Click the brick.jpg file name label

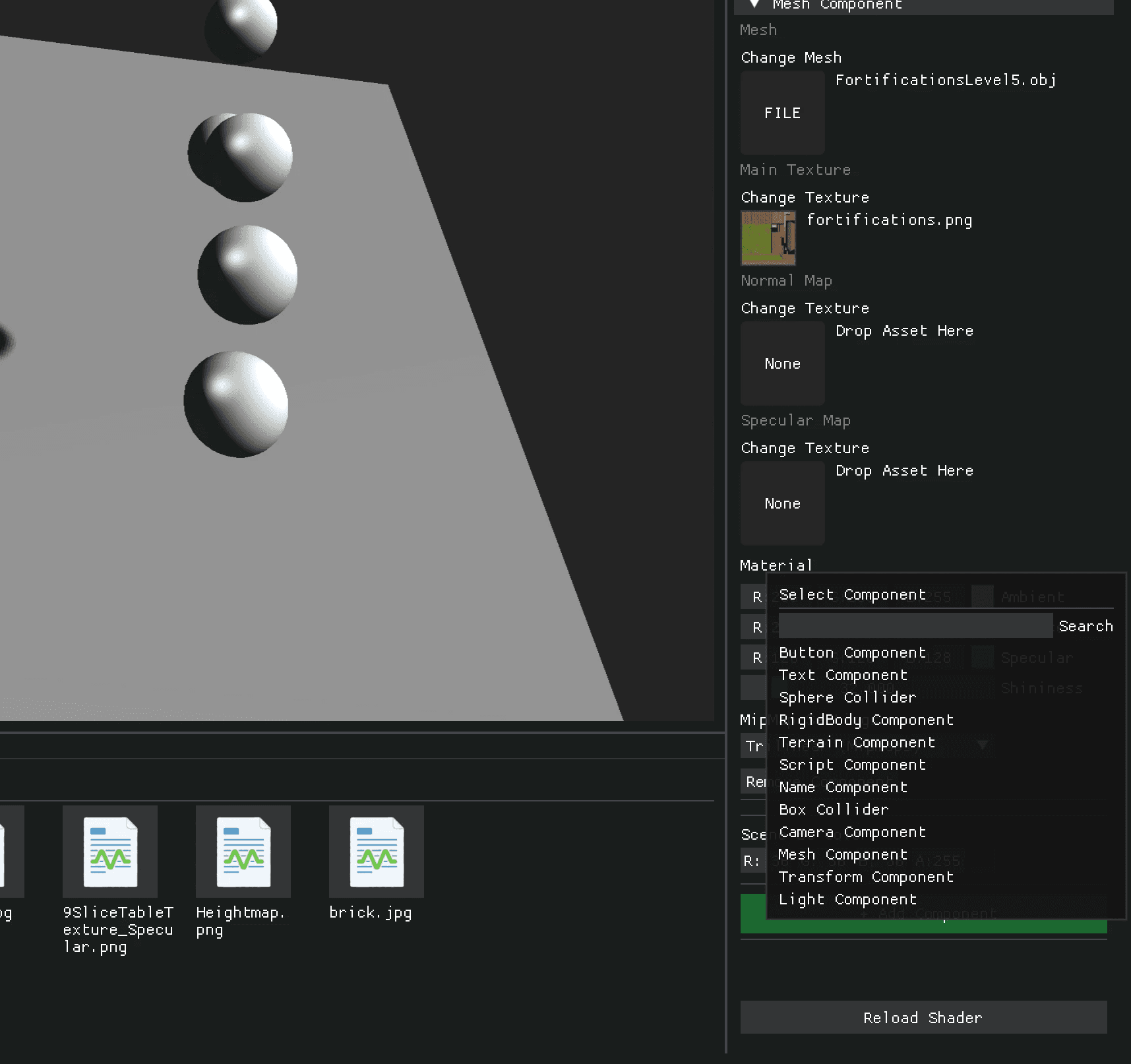coord(370,913)
